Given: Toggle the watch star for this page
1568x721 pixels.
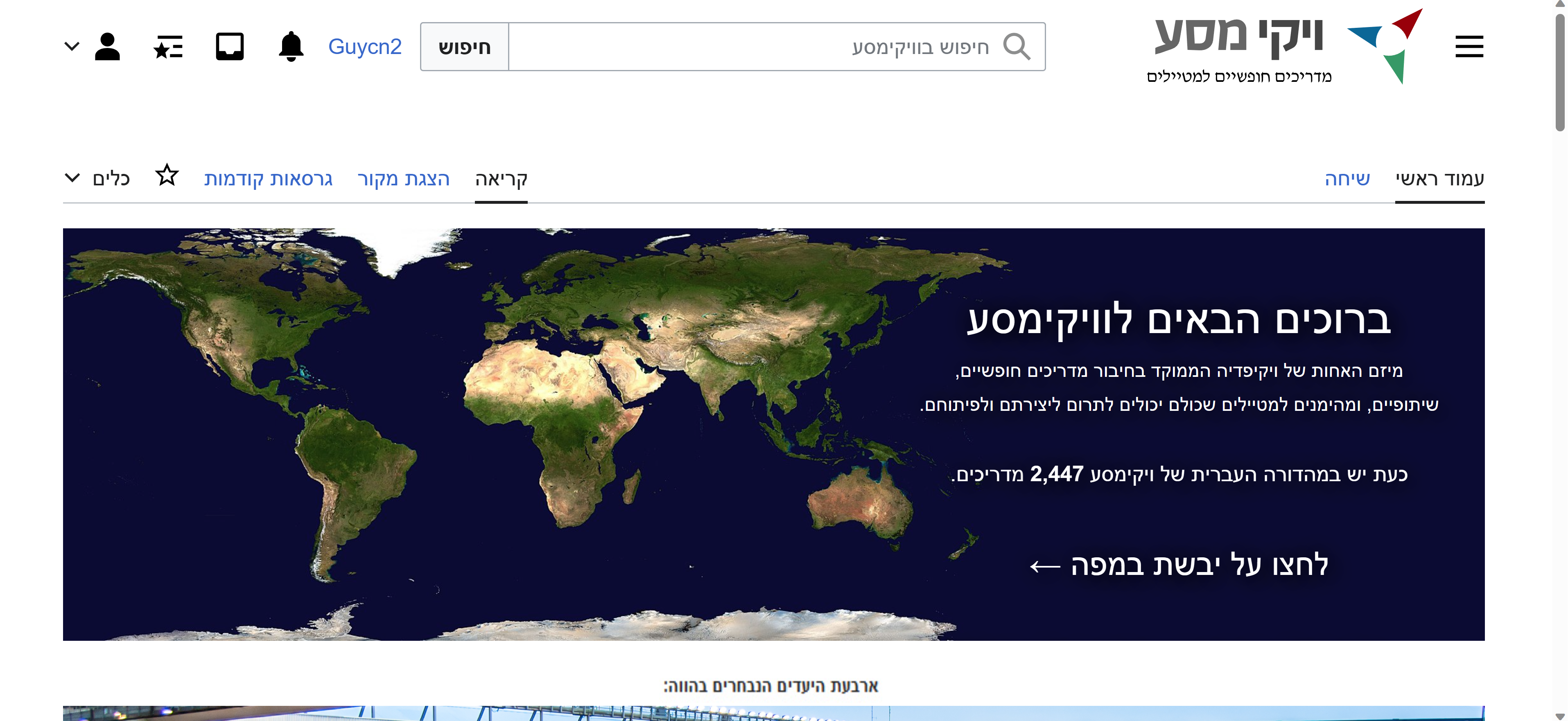Looking at the screenshot, I should coord(167,176).
